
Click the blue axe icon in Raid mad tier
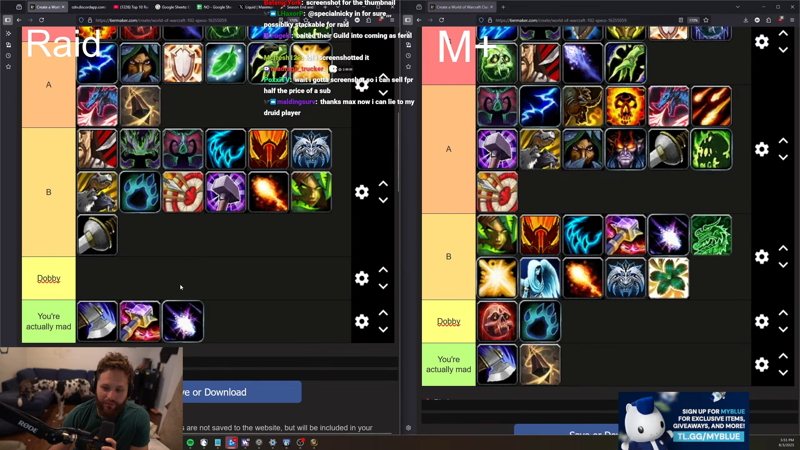coord(97,321)
